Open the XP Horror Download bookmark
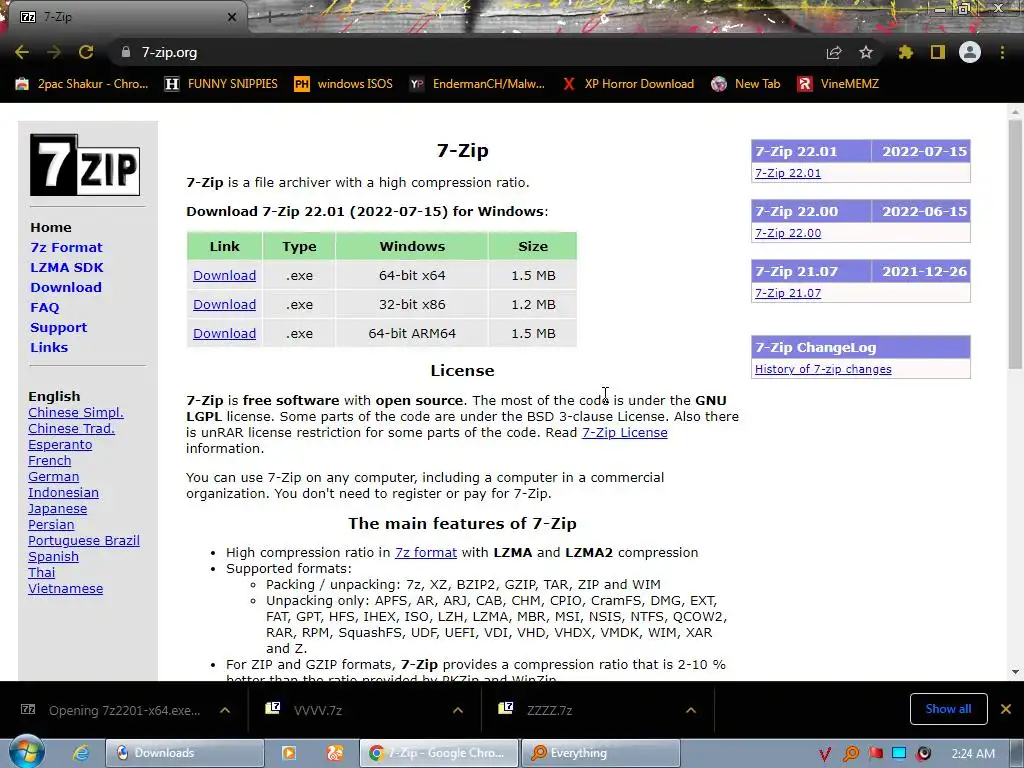Viewport: 1024px width, 768px height. tap(629, 84)
